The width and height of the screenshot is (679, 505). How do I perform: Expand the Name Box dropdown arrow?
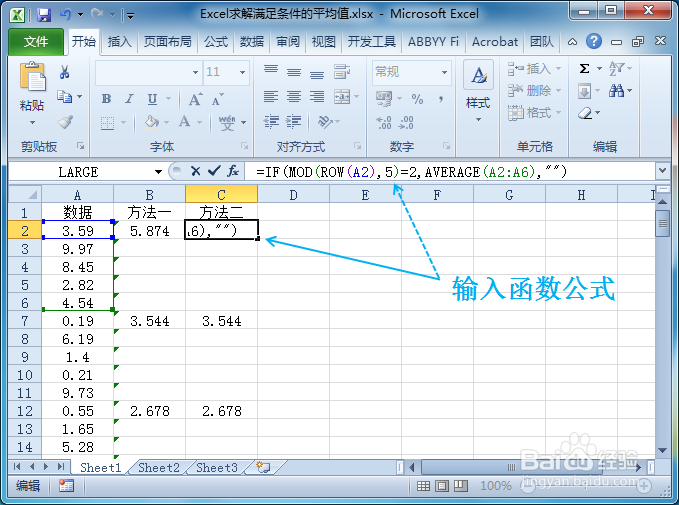158,172
